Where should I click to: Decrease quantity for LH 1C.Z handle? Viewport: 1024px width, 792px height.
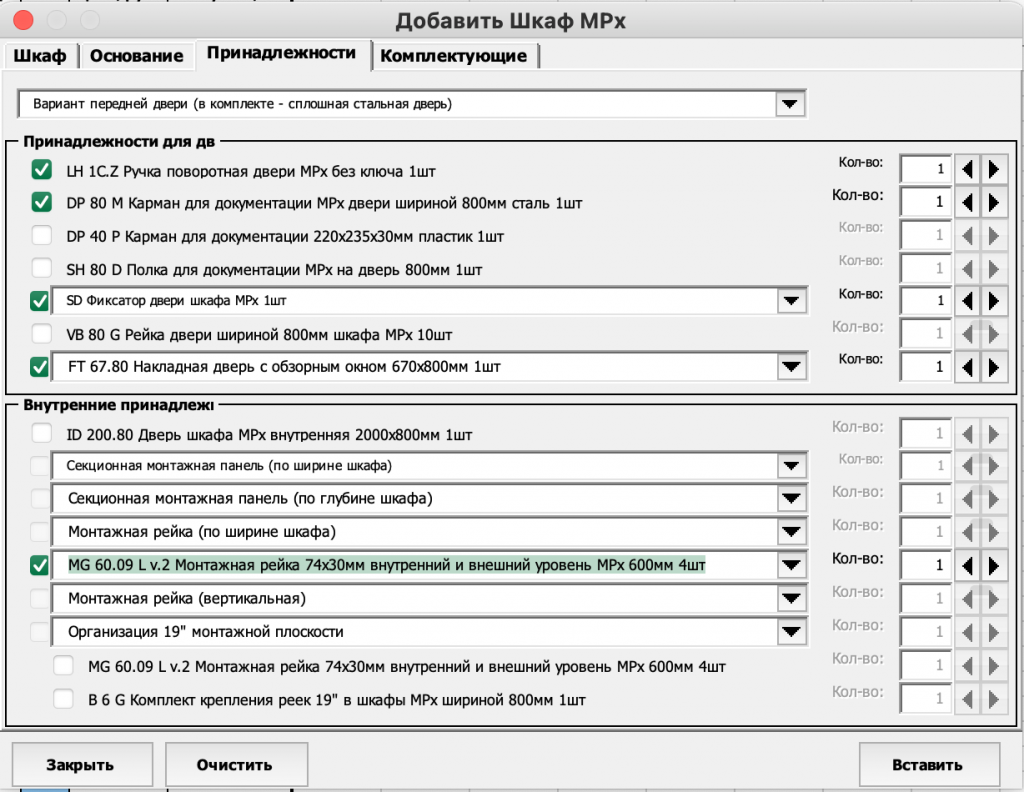click(x=967, y=170)
